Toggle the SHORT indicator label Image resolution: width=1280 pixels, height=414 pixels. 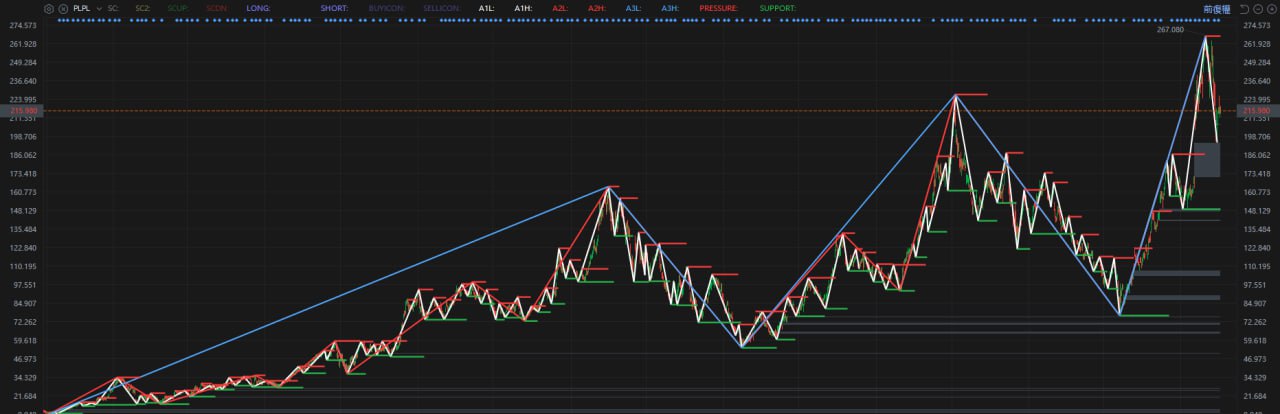(x=334, y=8)
